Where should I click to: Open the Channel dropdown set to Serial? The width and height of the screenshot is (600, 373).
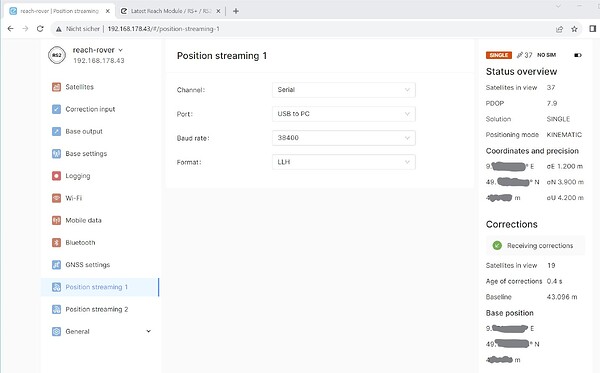tap(344, 90)
